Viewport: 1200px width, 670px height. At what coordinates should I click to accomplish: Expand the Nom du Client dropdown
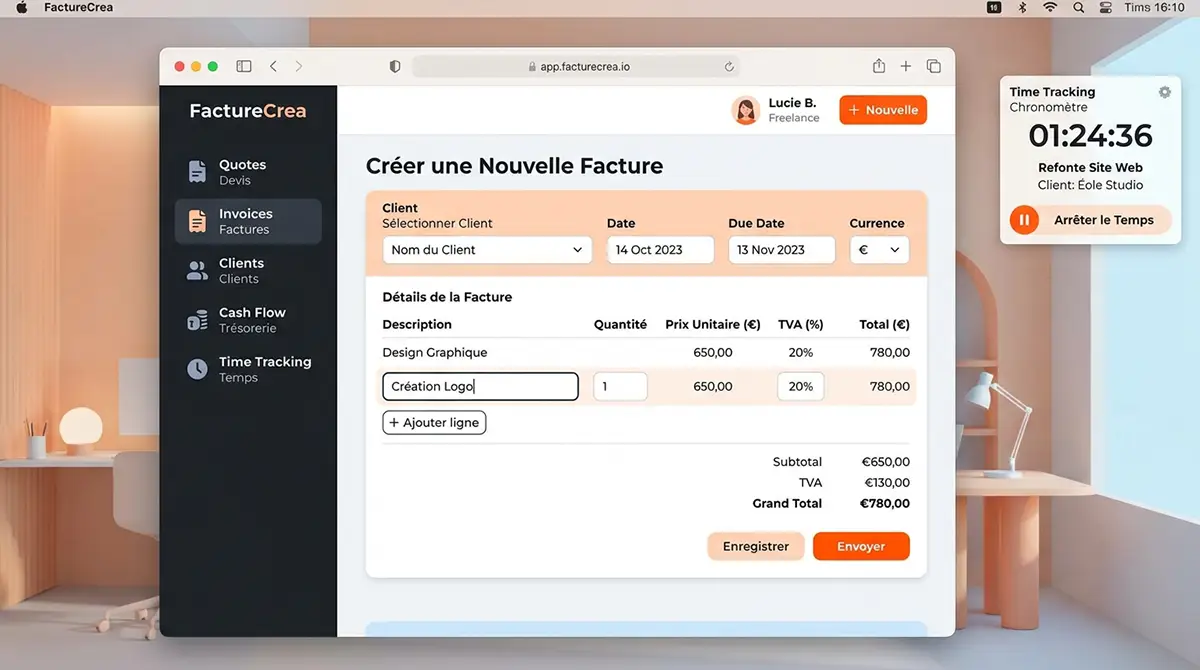487,250
